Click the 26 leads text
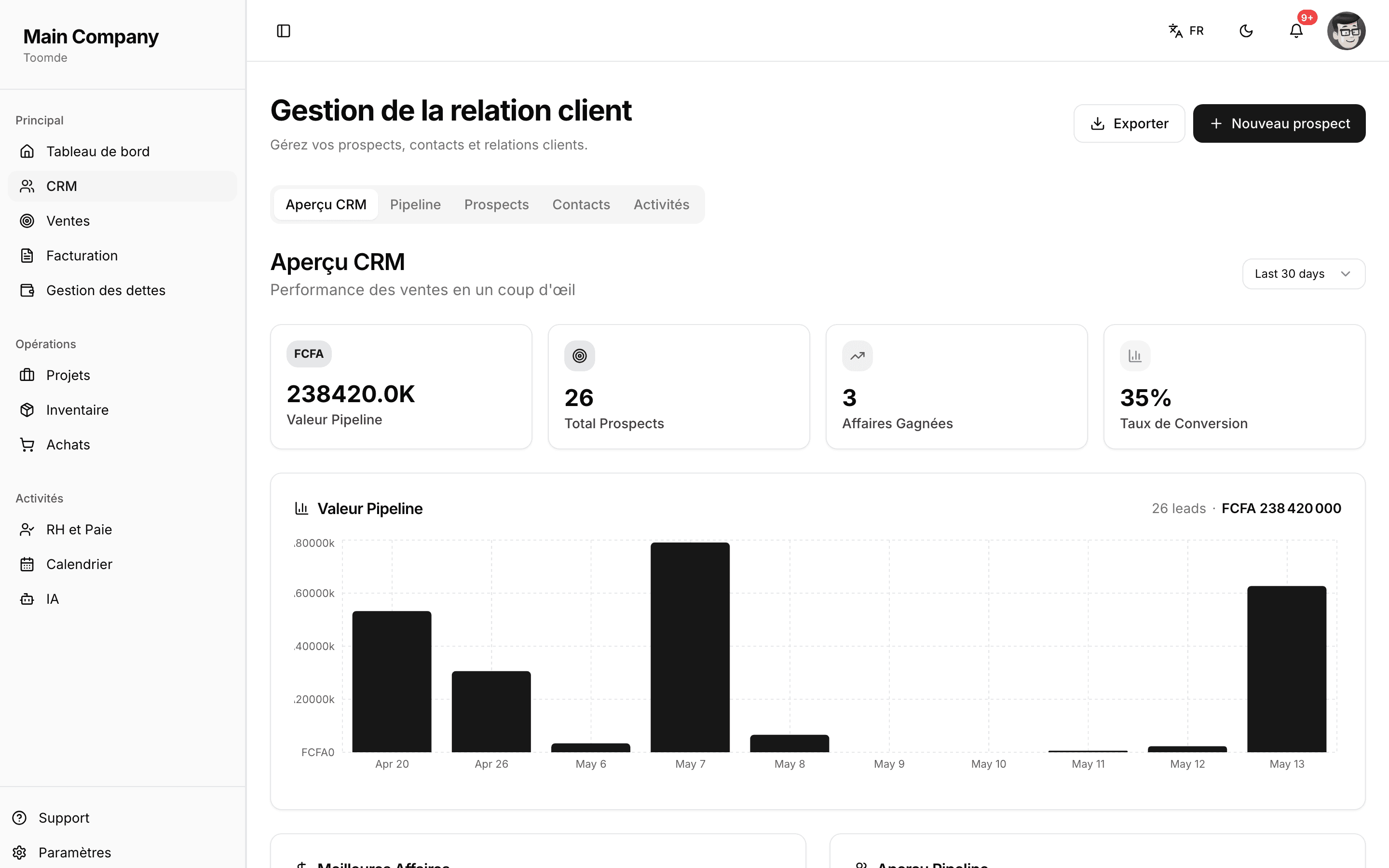 pos(1179,508)
